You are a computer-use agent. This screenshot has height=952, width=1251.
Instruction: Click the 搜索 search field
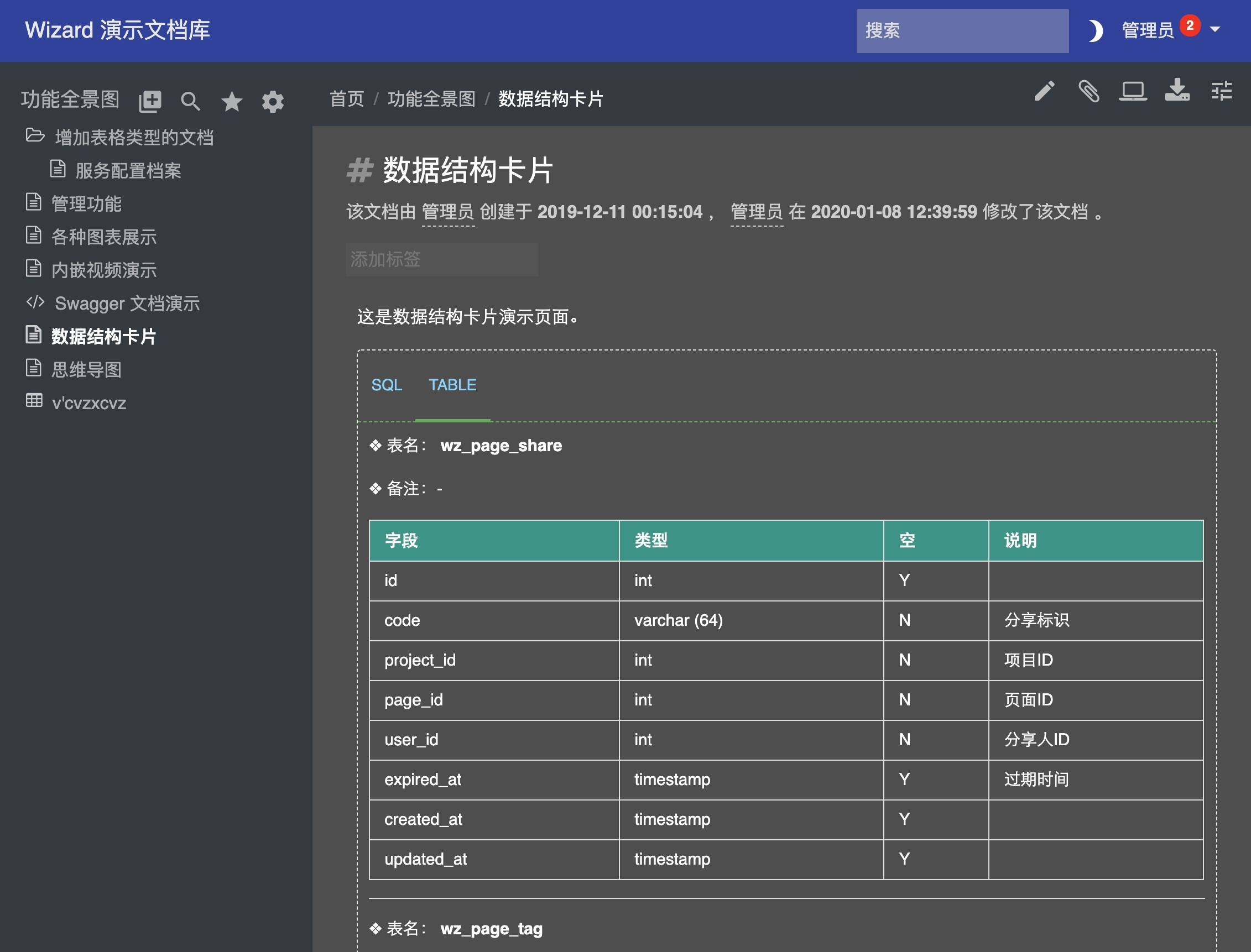coord(962,30)
